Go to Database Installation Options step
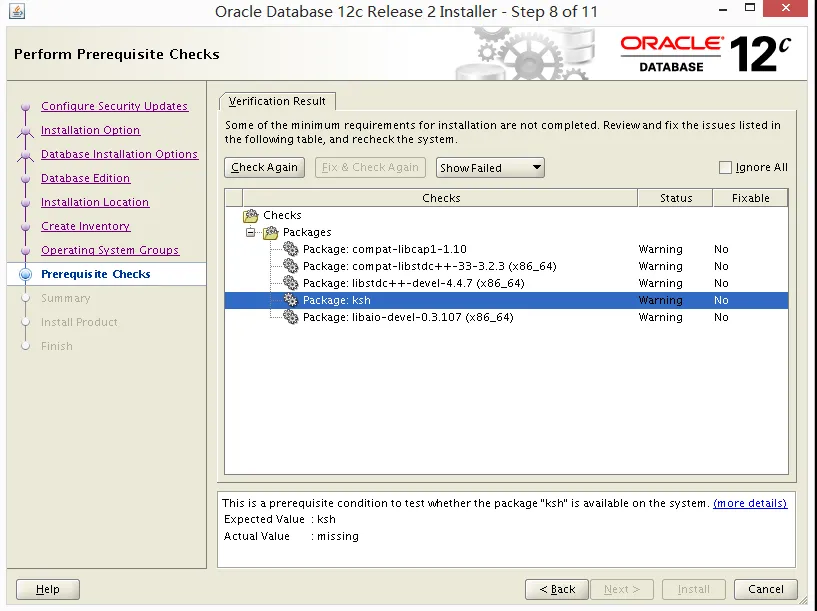 click(119, 154)
